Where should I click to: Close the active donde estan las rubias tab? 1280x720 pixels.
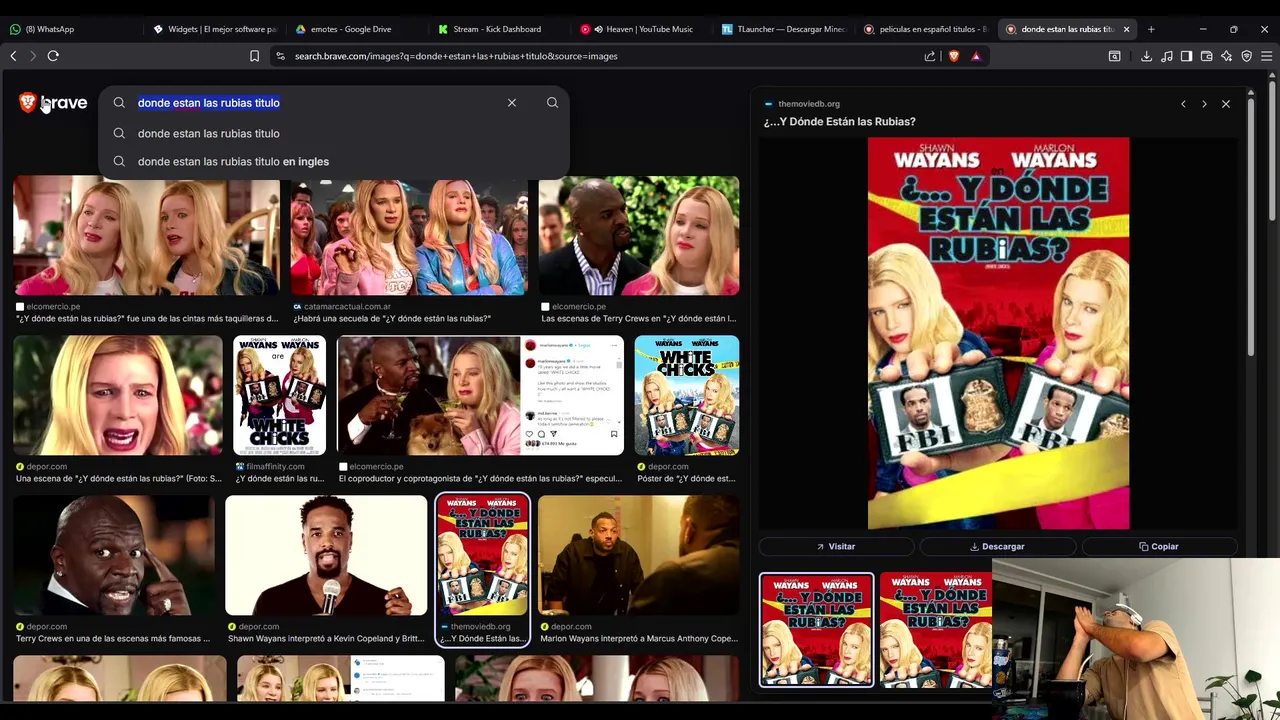tap(1126, 29)
